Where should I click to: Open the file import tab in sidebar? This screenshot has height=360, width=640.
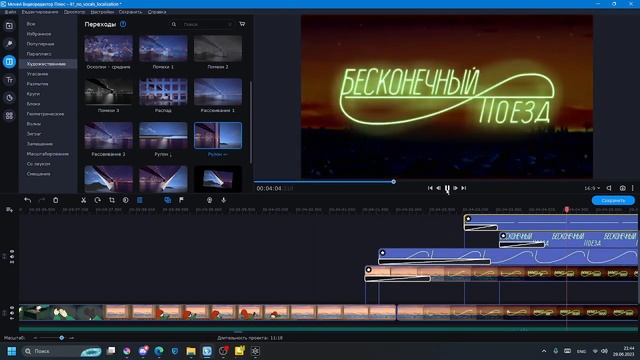click(x=9, y=26)
